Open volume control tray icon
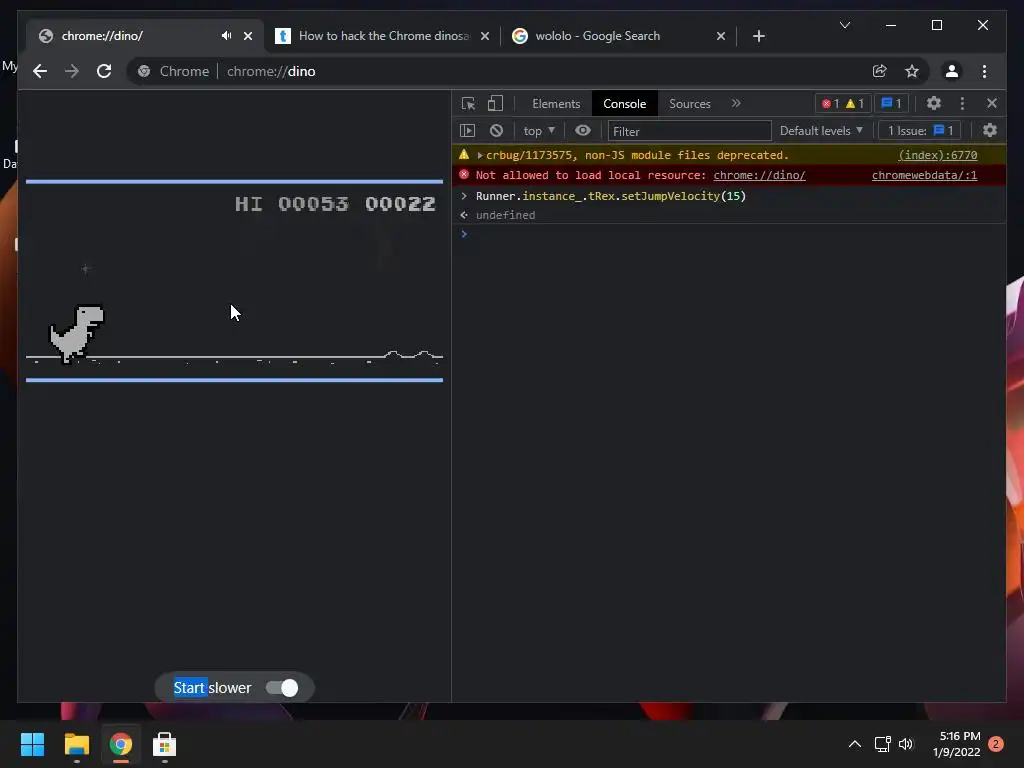Image resolution: width=1024 pixels, height=768 pixels. [906, 744]
